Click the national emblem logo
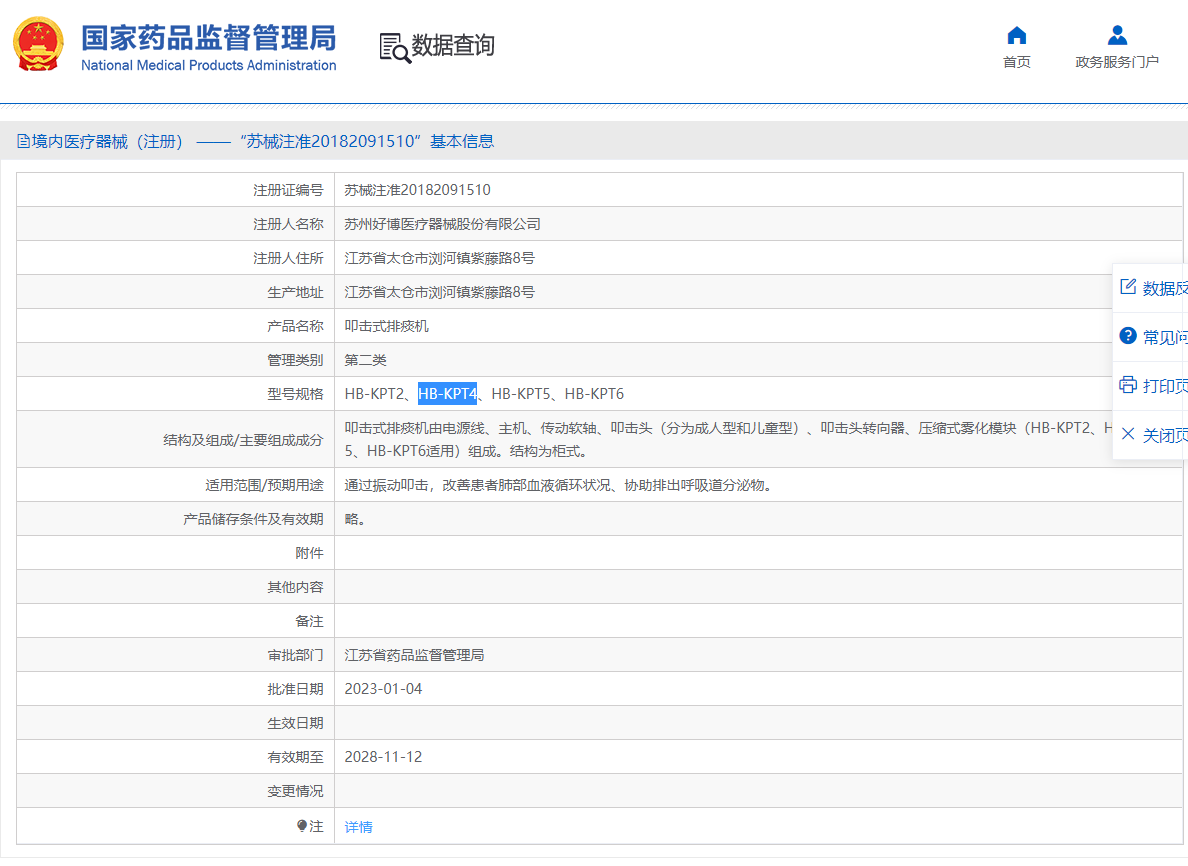 38,45
